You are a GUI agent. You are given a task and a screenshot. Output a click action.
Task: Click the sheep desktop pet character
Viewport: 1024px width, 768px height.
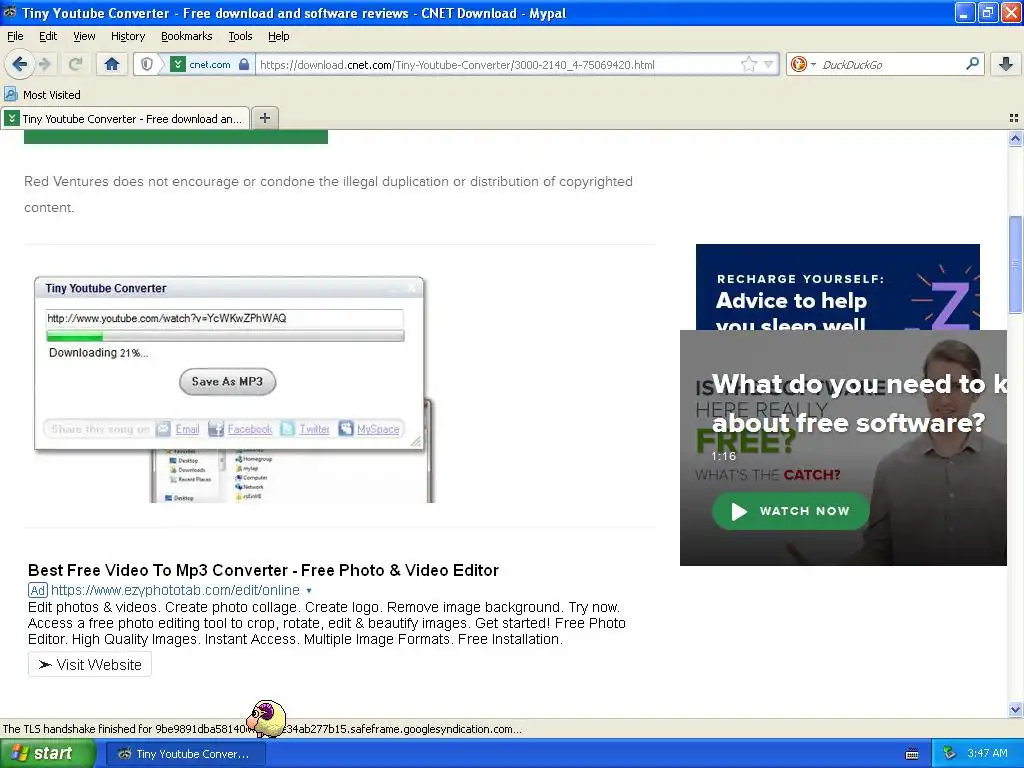[x=266, y=718]
